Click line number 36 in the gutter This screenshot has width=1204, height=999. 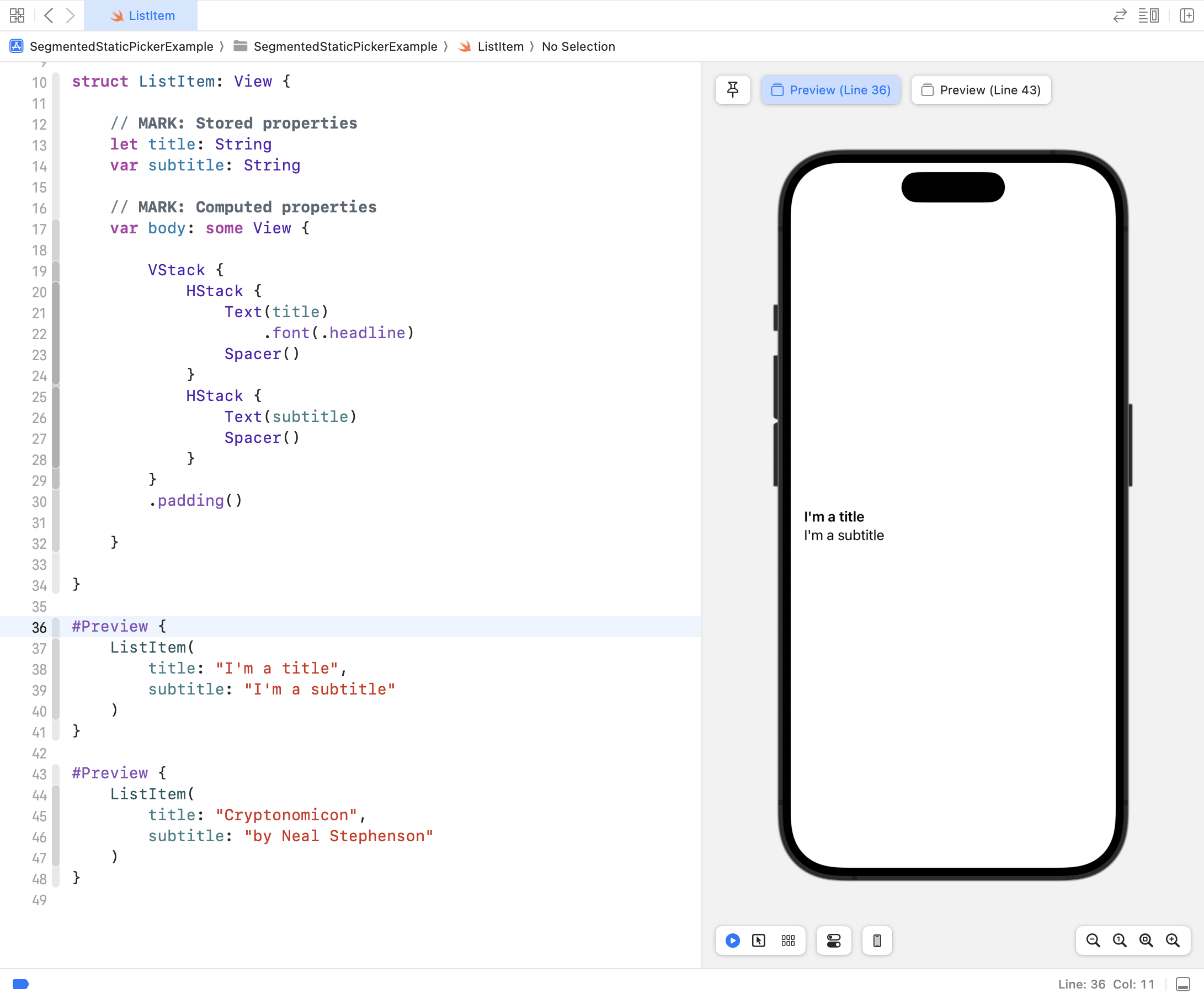39,628
